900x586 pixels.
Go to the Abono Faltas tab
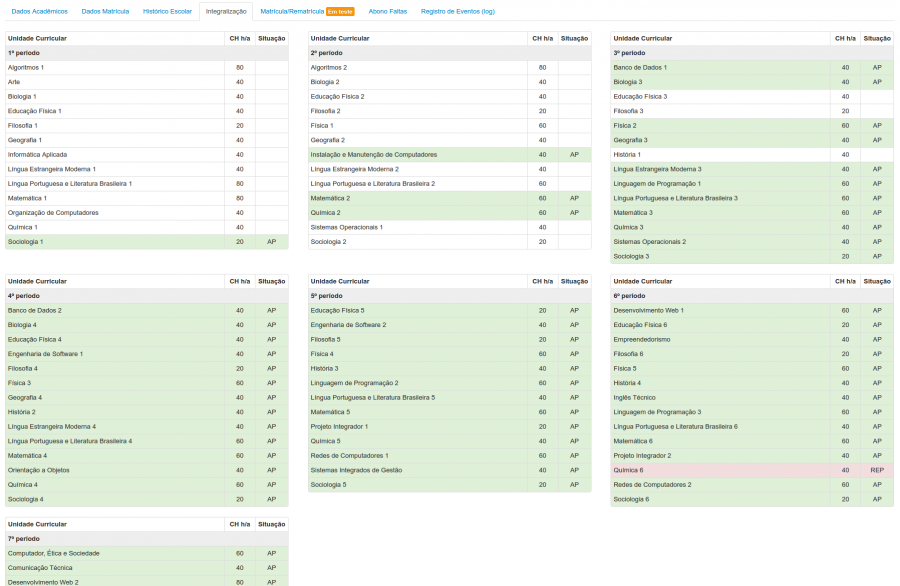click(x=387, y=11)
